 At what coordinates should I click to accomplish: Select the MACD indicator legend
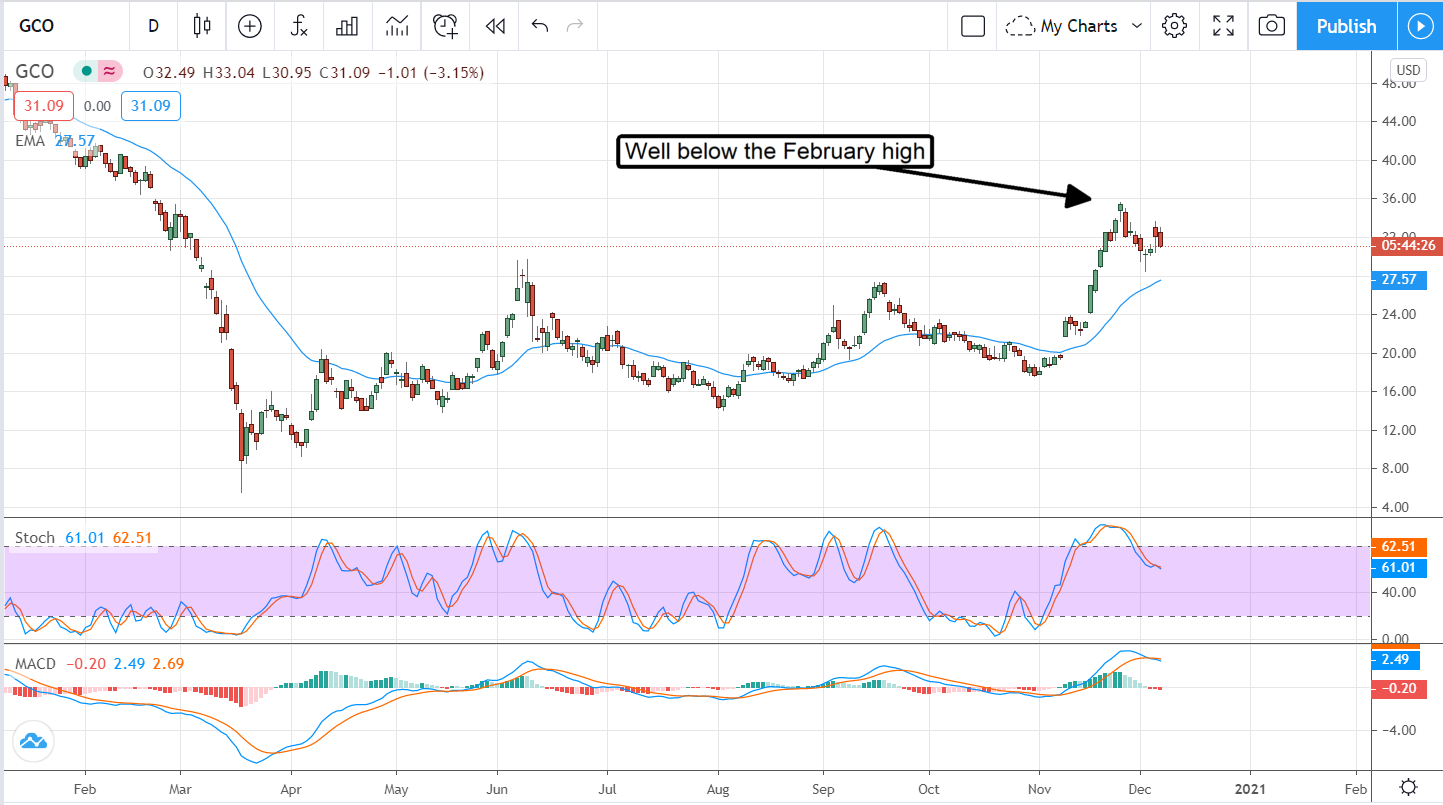[x=35, y=663]
